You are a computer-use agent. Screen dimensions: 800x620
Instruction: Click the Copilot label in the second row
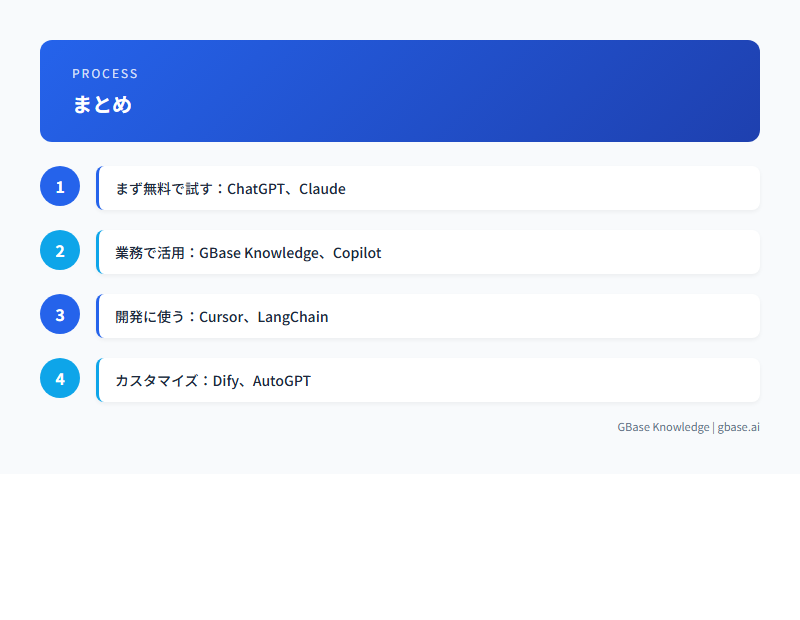point(358,252)
